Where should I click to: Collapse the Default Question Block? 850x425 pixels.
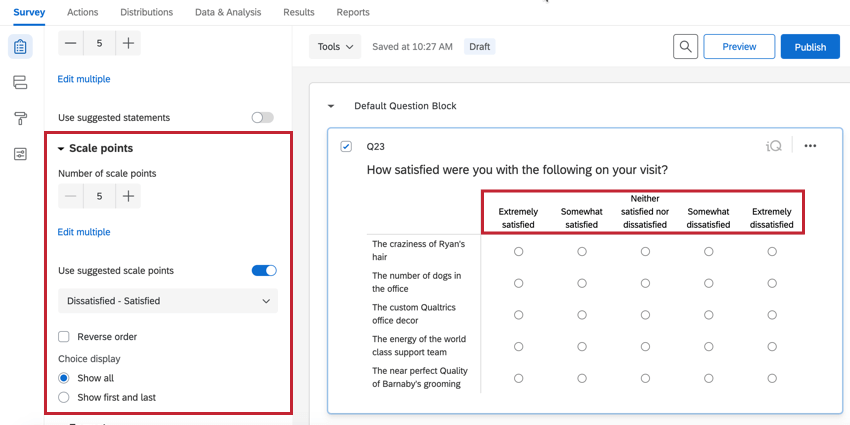point(331,106)
